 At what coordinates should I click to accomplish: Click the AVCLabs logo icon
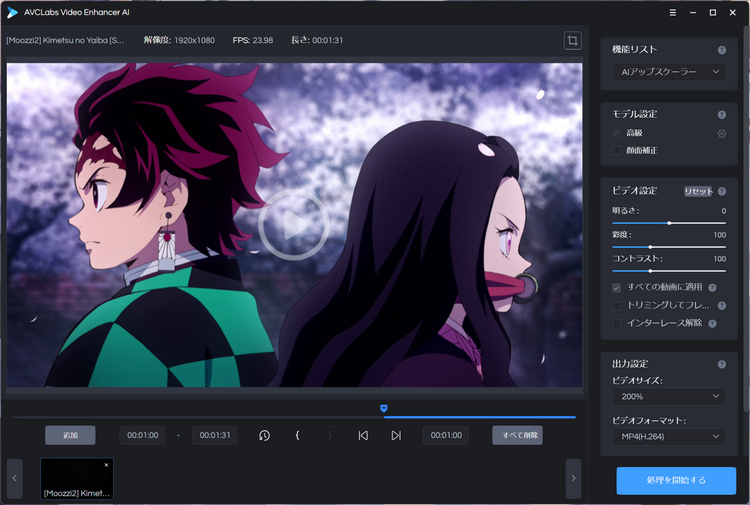pyautogui.click(x=11, y=12)
